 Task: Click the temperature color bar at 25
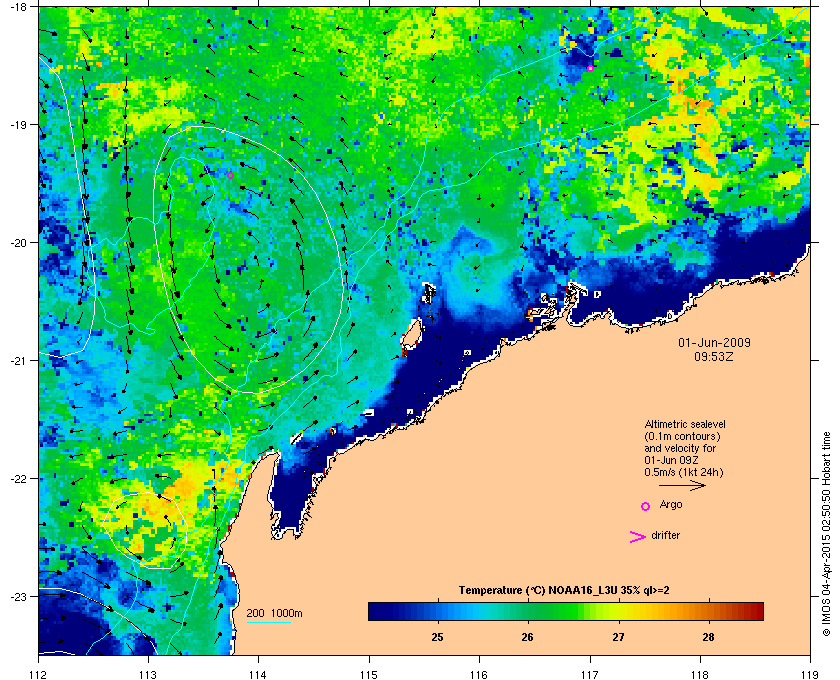click(438, 611)
